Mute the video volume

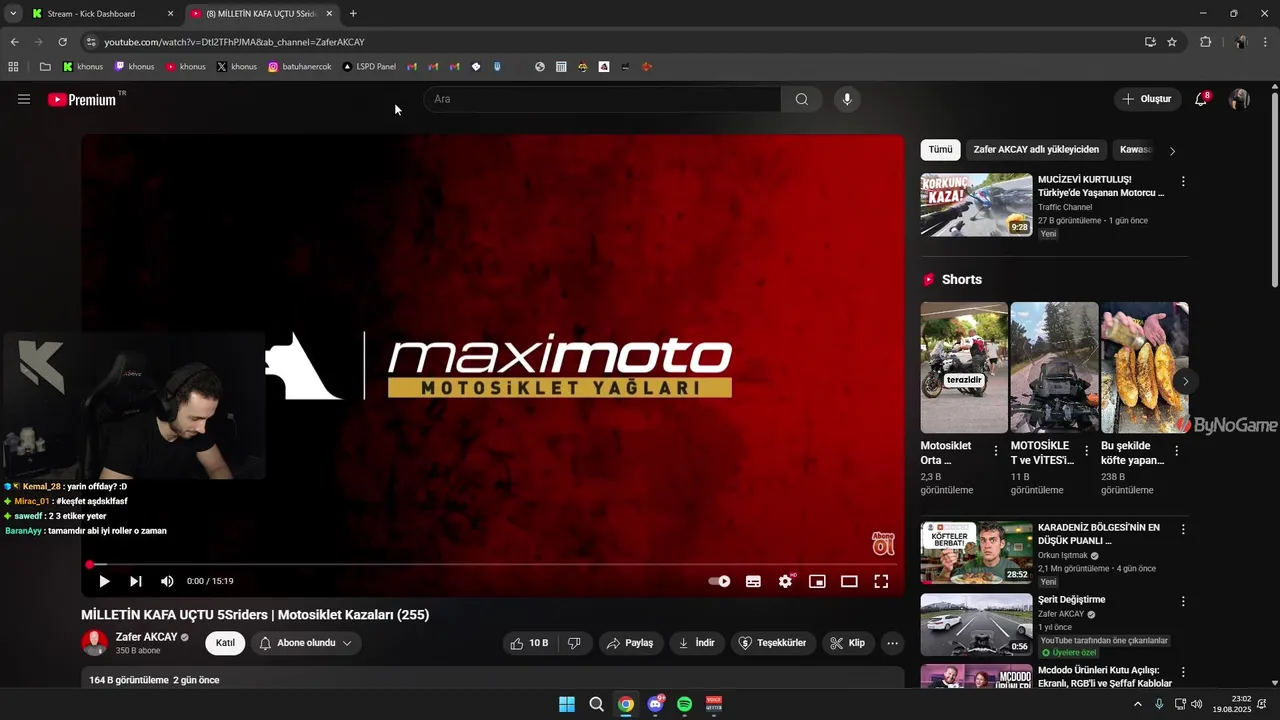pyautogui.click(x=167, y=581)
